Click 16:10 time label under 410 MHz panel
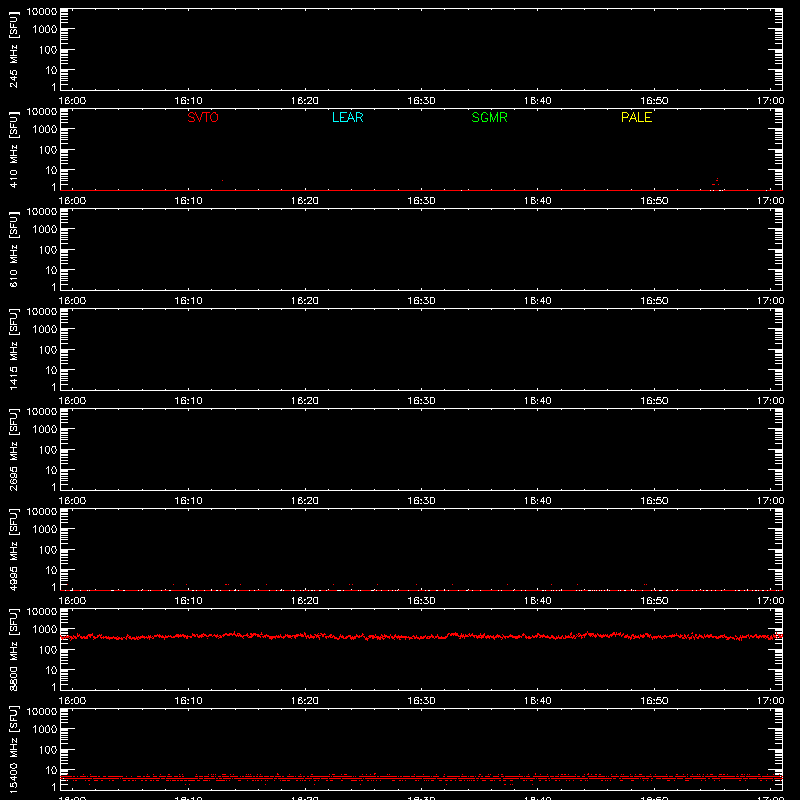Screen dimensions: 800x800 click(188, 201)
